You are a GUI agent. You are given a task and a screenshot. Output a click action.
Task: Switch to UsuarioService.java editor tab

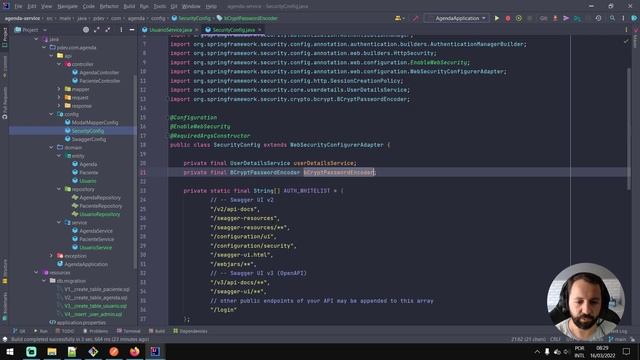tap(171, 30)
